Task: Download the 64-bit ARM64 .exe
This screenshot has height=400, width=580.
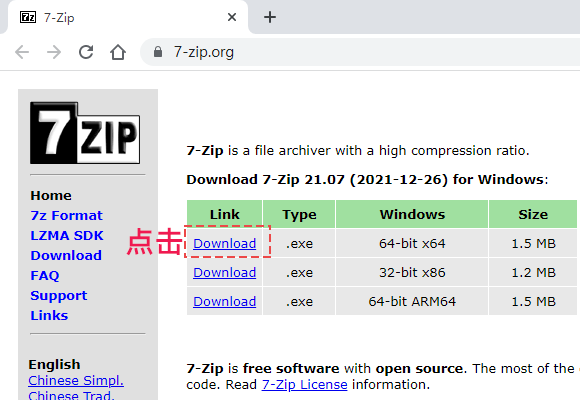Action: coord(225,301)
